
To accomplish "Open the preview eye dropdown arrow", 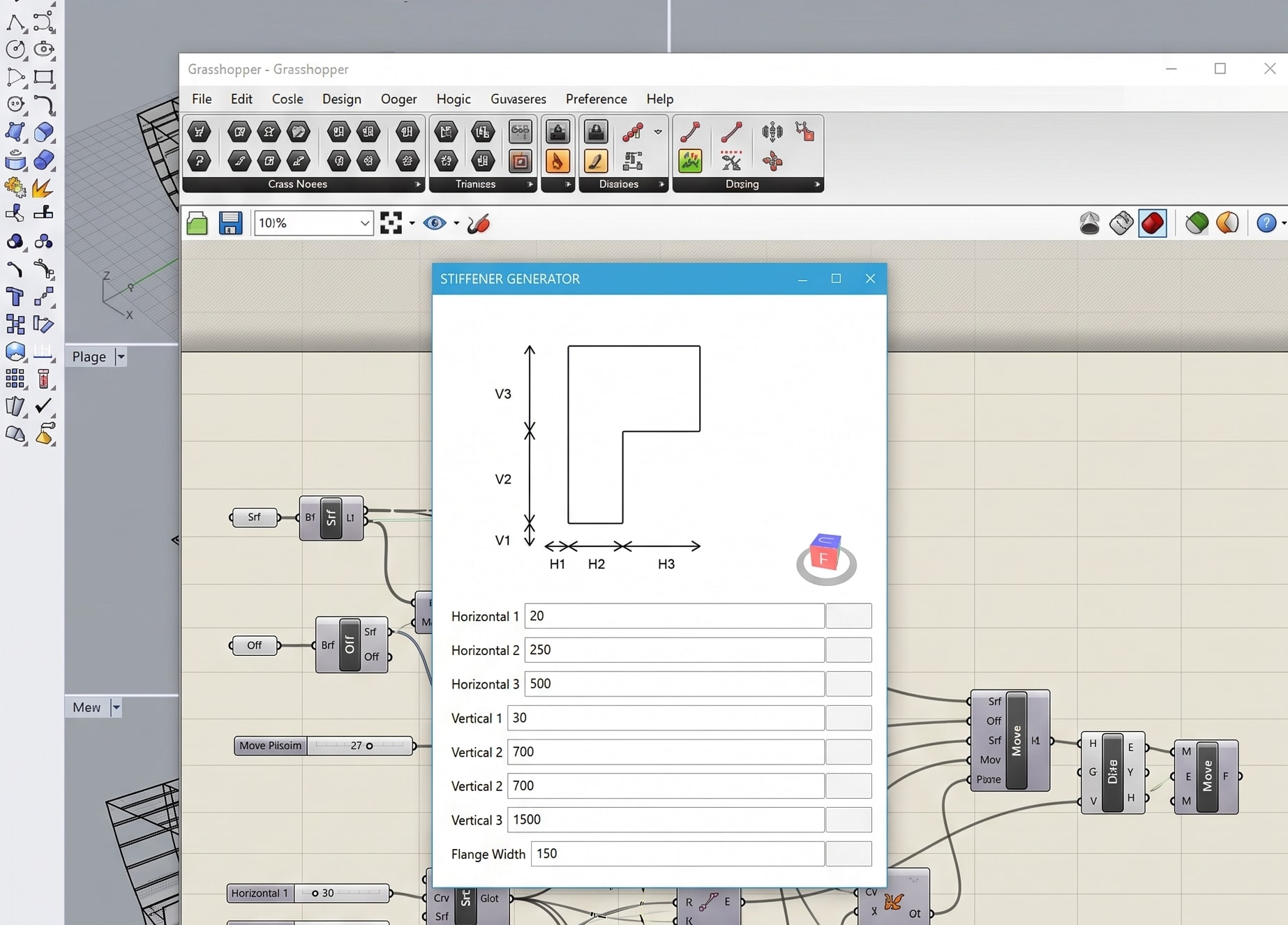I will 456,224.
